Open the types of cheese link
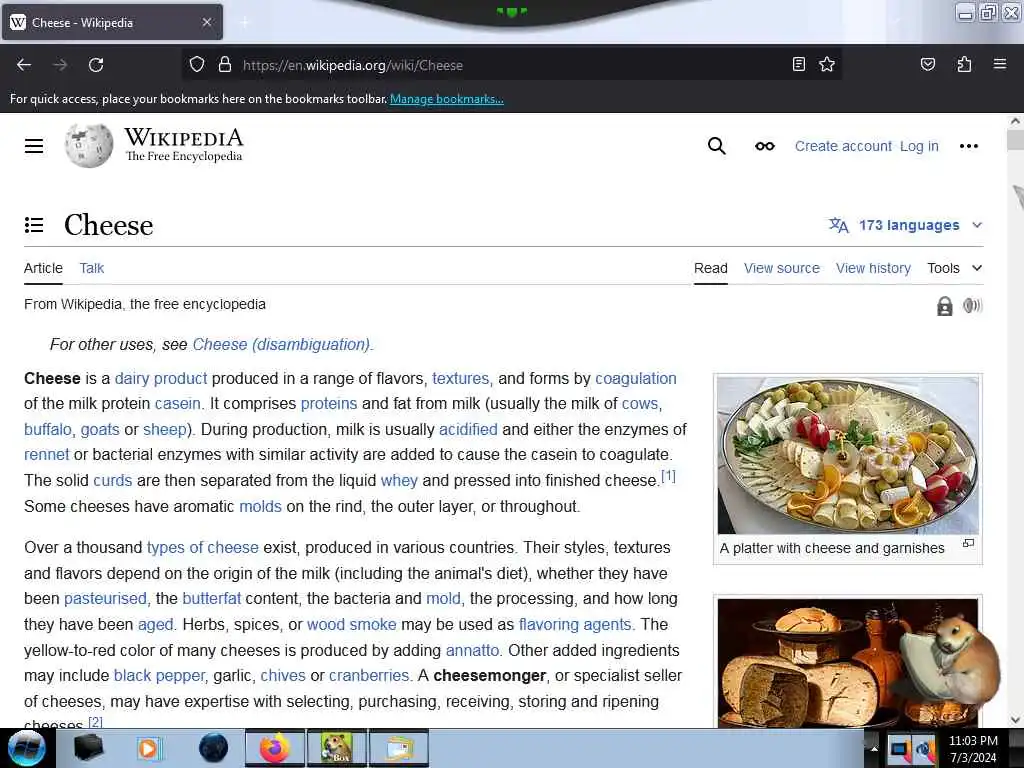1024x768 pixels. click(202, 548)
